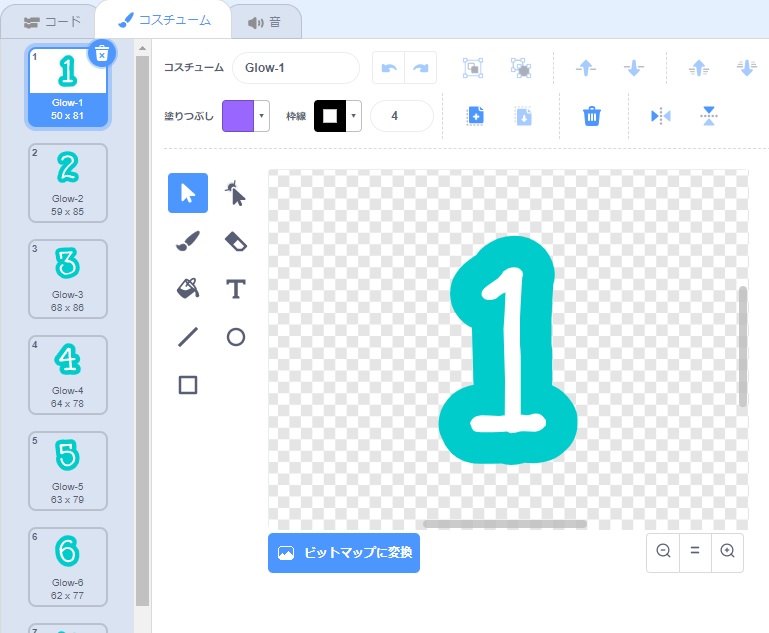Click the Bring to Front icon

[699, 68]
